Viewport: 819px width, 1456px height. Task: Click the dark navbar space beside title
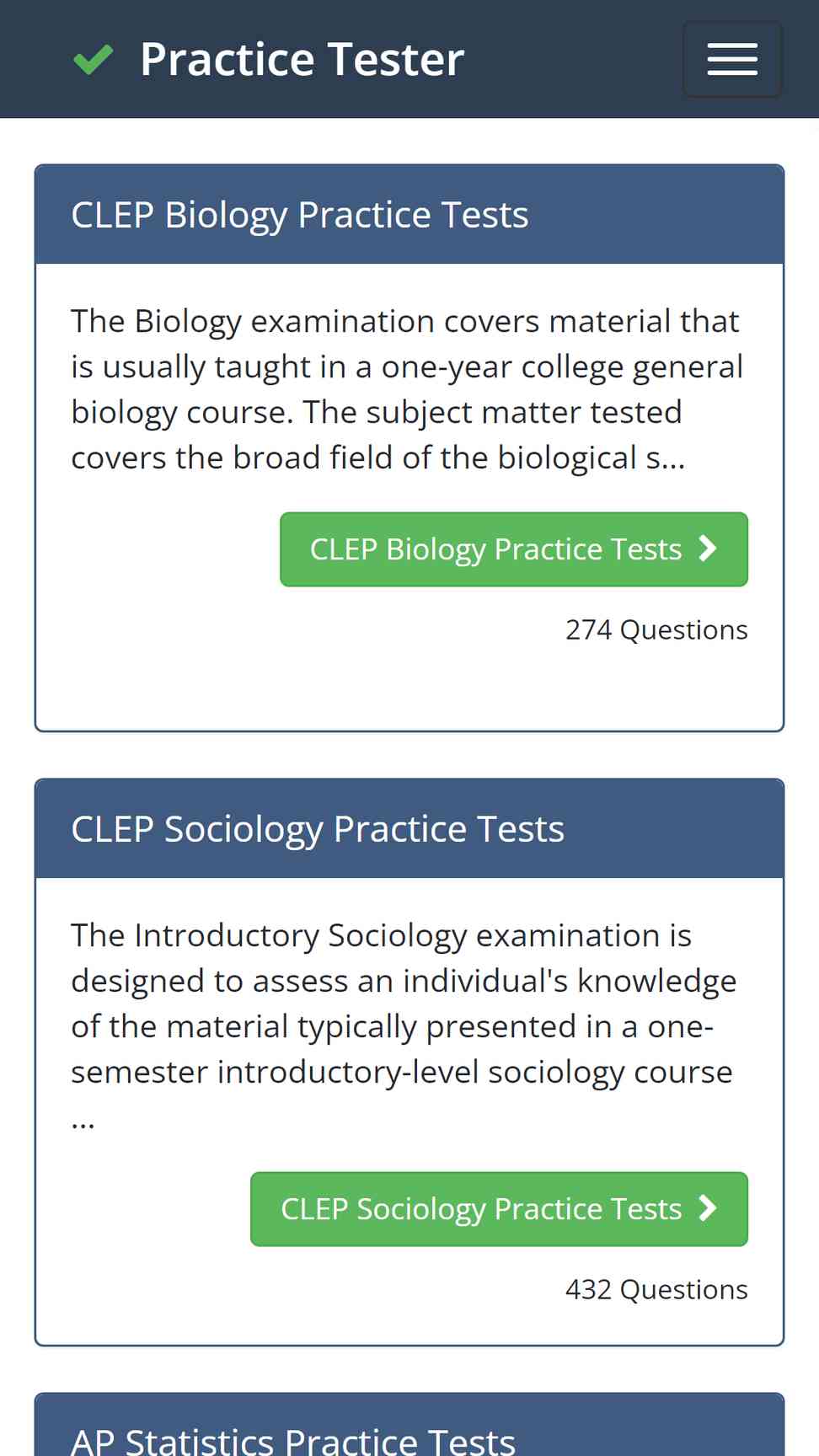point(573,59)
